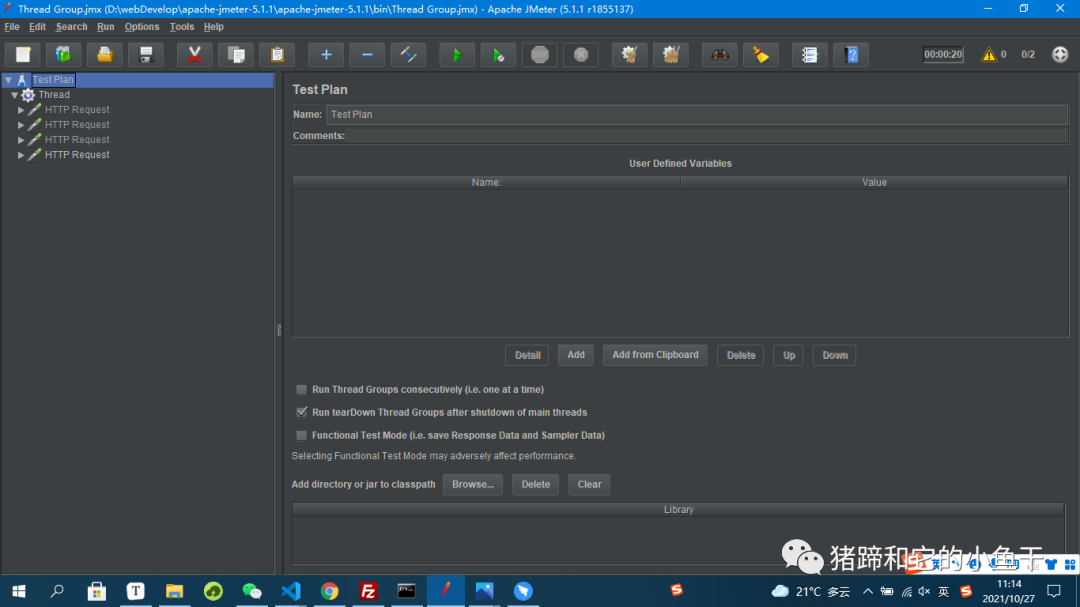The width and height of the screenshot is (1080, 607).
Task: Expand the first HTTP Request node
Action: pos(21,110)
